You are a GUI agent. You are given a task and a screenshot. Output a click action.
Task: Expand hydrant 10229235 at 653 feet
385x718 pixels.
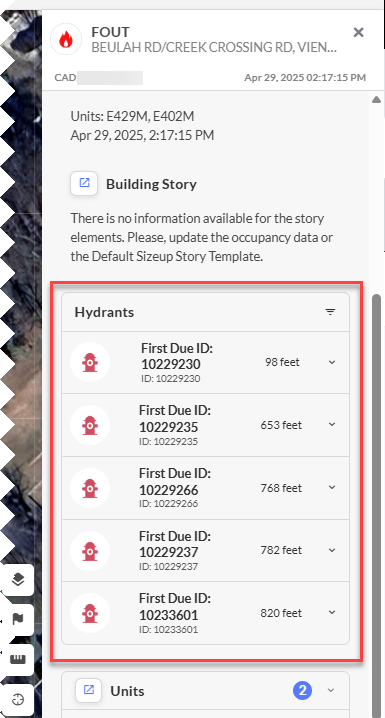click(332, 424)
